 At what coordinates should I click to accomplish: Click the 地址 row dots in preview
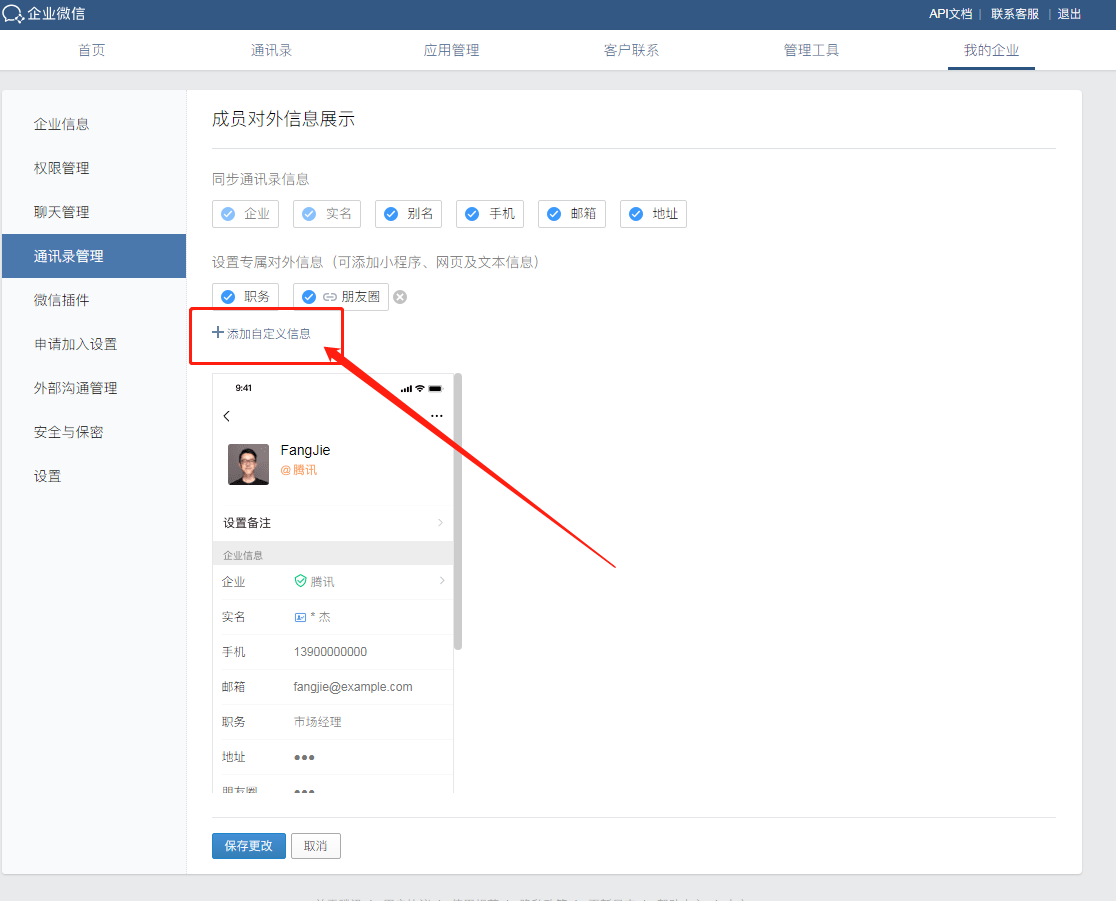[x=304, y=757]
